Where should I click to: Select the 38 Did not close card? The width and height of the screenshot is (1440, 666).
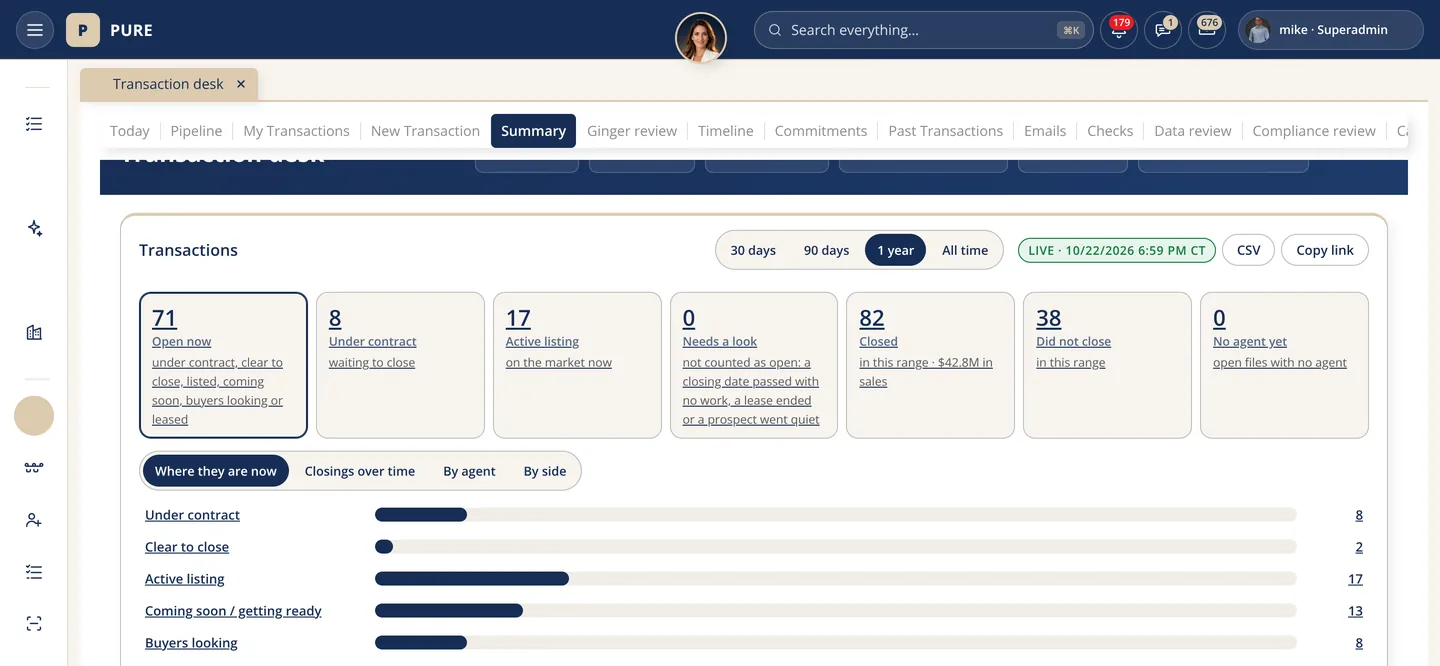tap(1107, 365)
